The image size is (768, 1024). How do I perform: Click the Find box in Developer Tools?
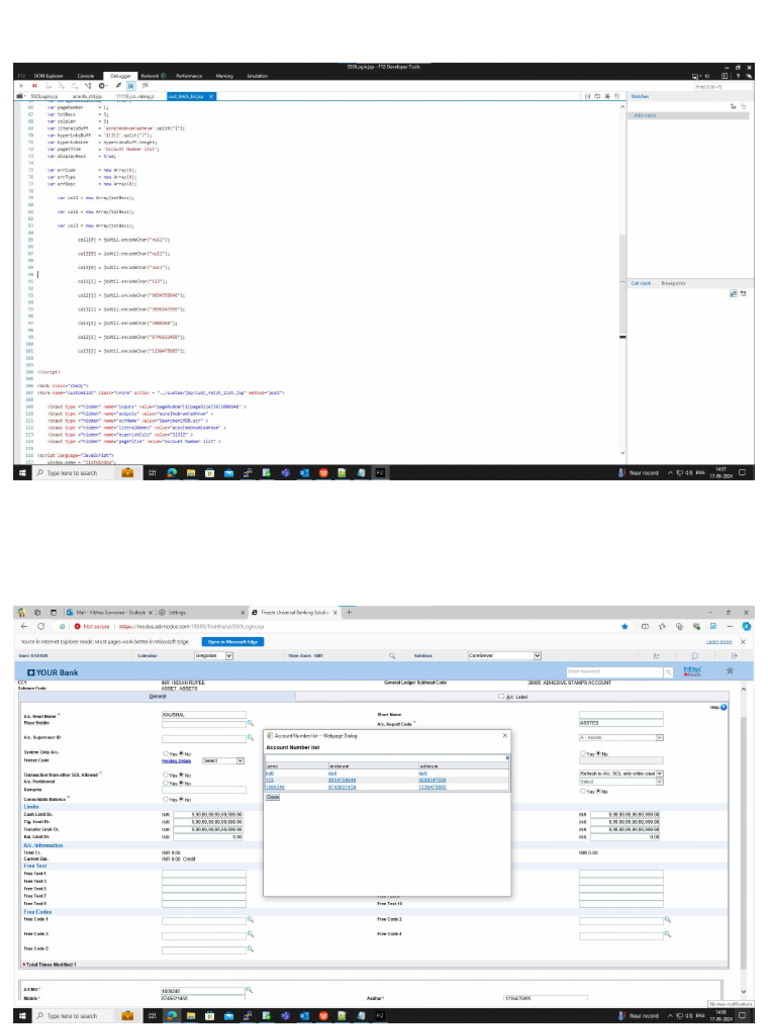click(x=721, y=86)
